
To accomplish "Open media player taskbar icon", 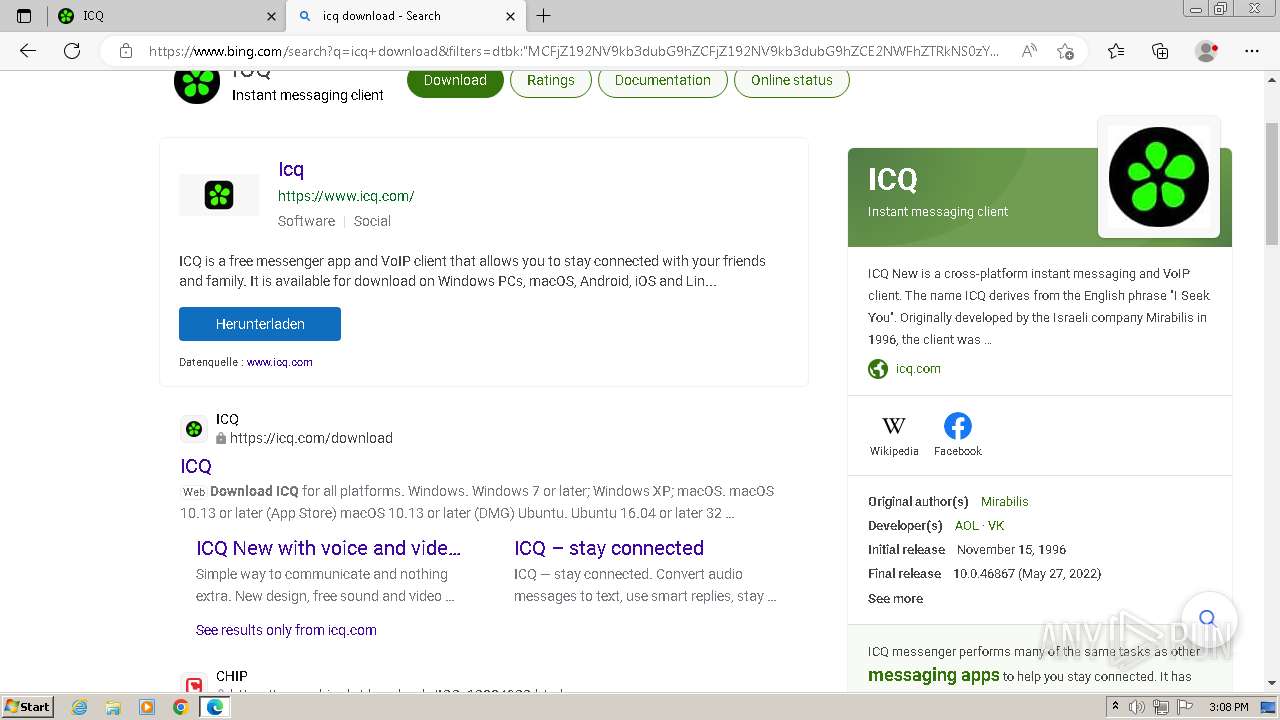I will click(x=147, y=707).
